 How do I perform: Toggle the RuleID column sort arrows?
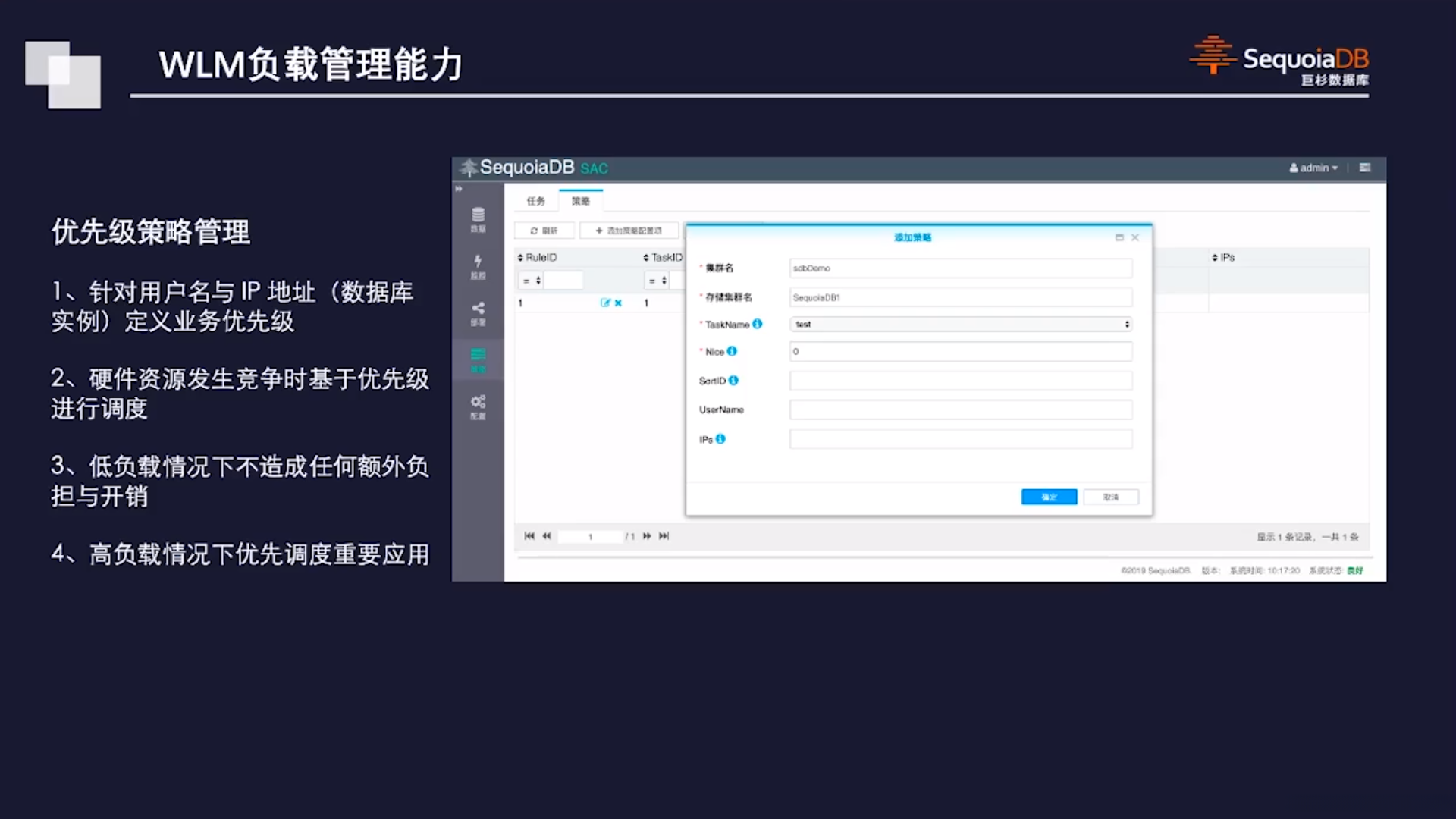point(520,257)
